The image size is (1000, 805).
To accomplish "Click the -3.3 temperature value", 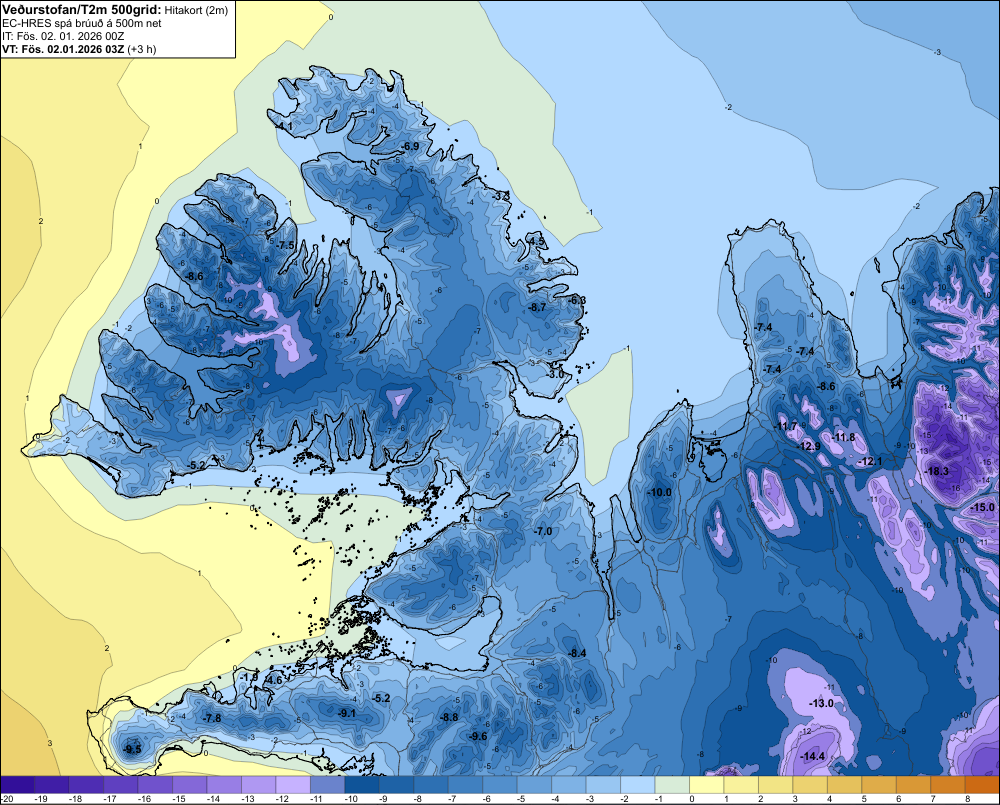I will [502, 196].
